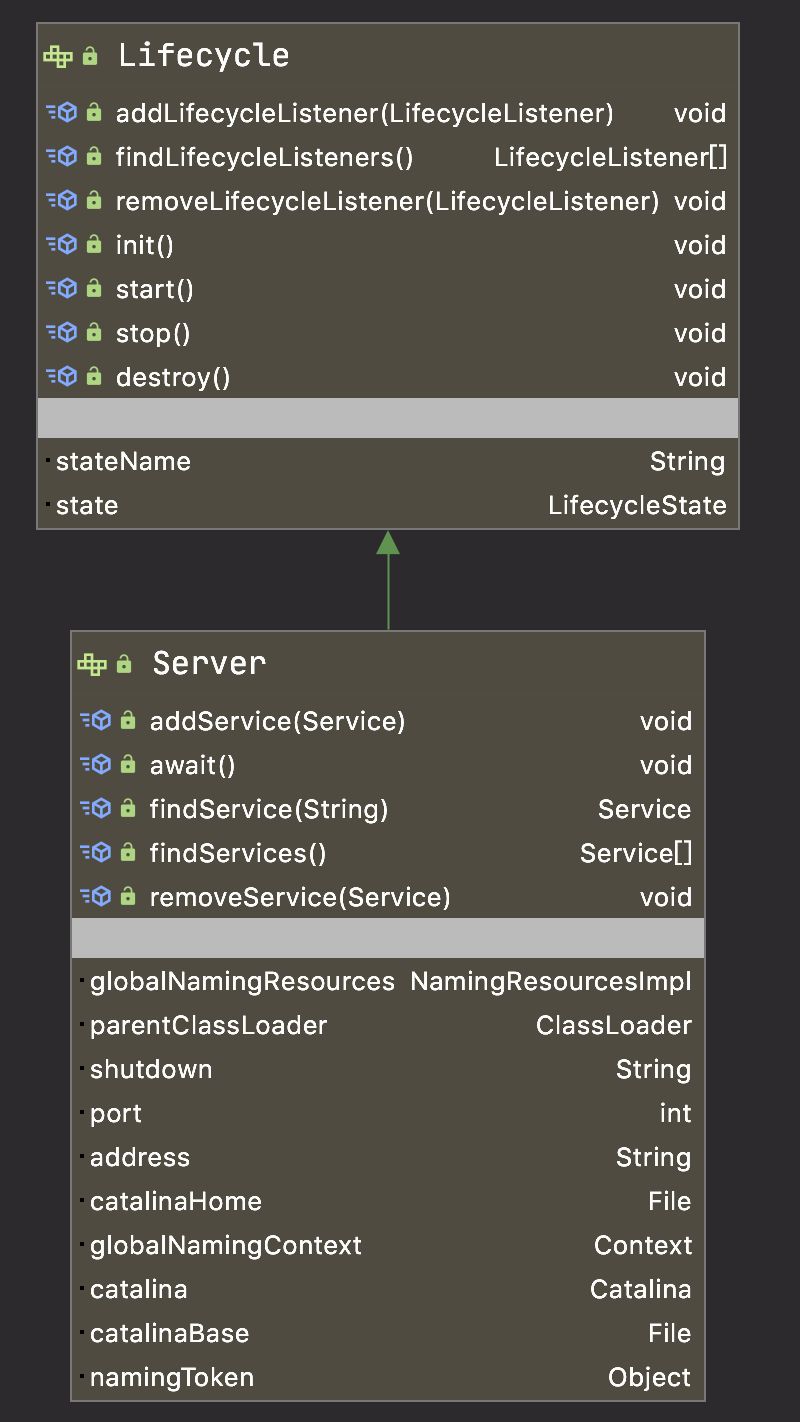Click the Server interface icon
This screenshot has width=800, height=1422.
click(92, 664)
